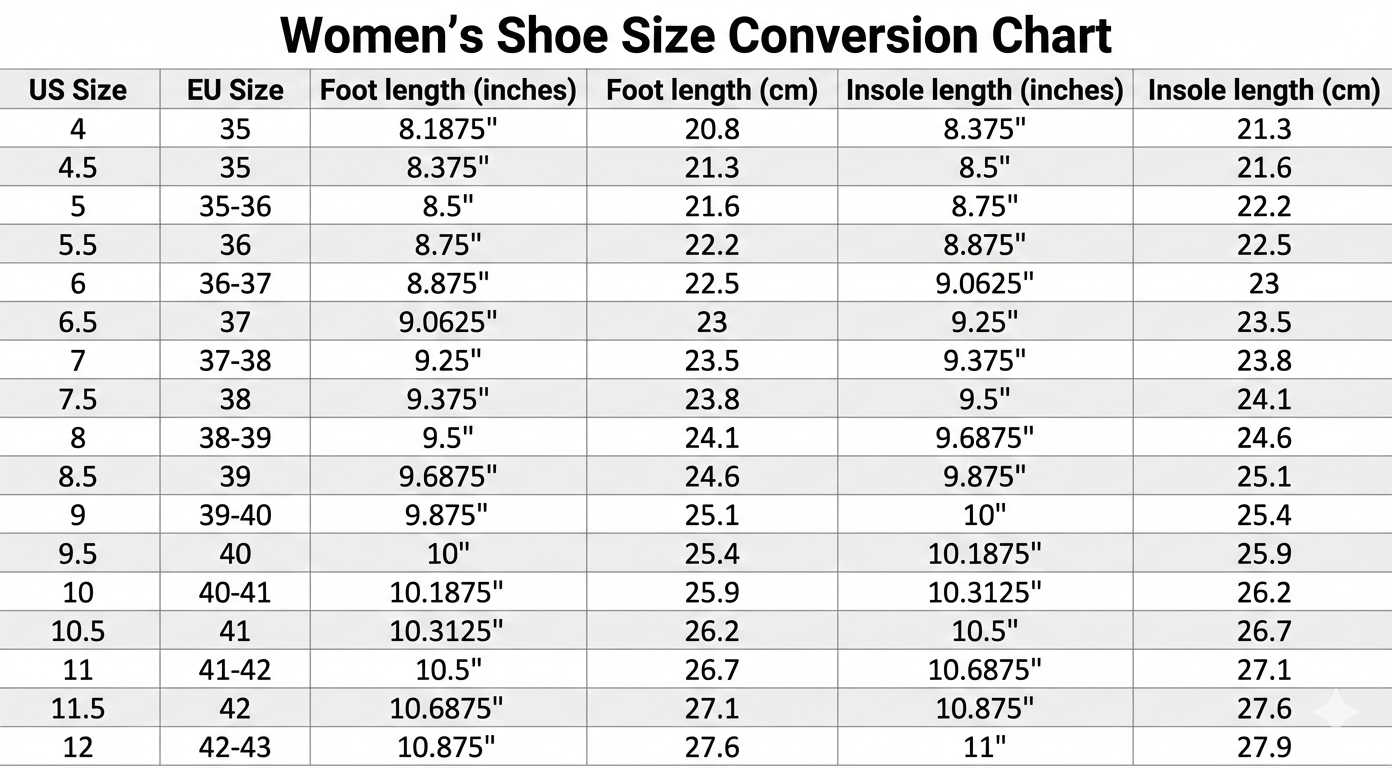Select insole length inches cell 9.0625"
Image resolution: width=1392 pixels, height=768 pixels.
click(985, 283)
